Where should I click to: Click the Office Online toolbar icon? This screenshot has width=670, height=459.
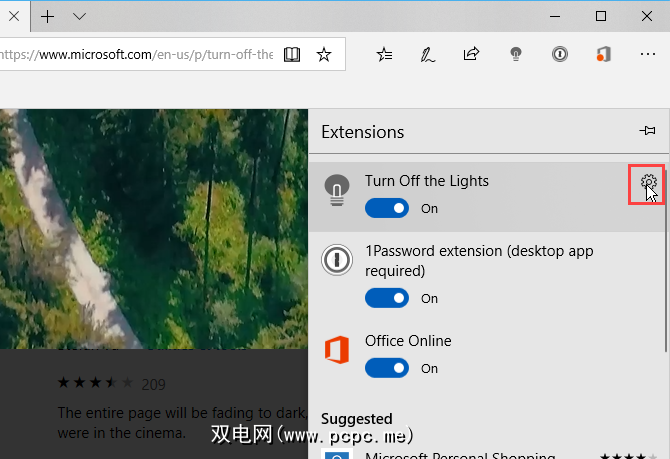[603, 55]
